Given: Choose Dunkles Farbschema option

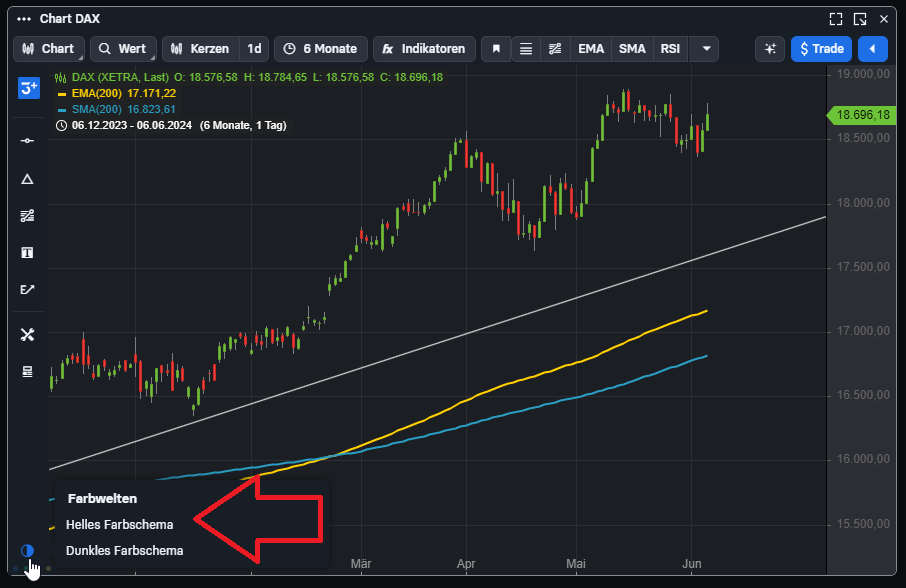Looking at the screenshot, I should coord(125,550).
